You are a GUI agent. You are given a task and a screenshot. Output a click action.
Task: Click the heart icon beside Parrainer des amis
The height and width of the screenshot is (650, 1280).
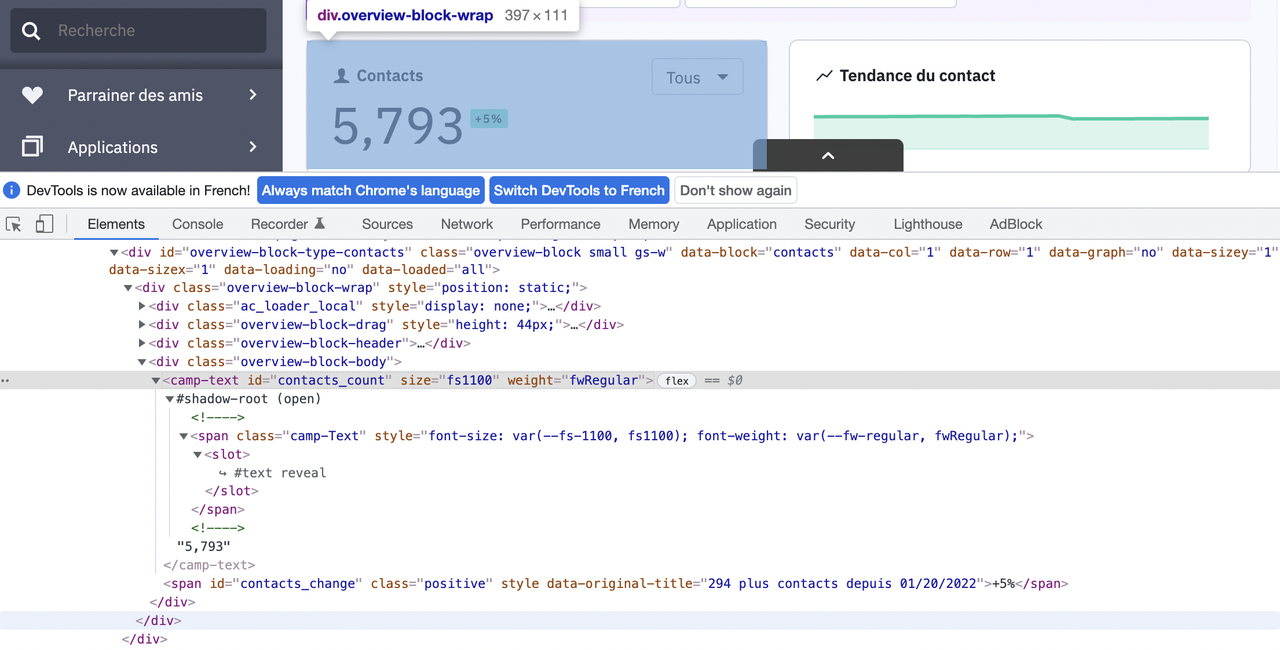point(32,95)
